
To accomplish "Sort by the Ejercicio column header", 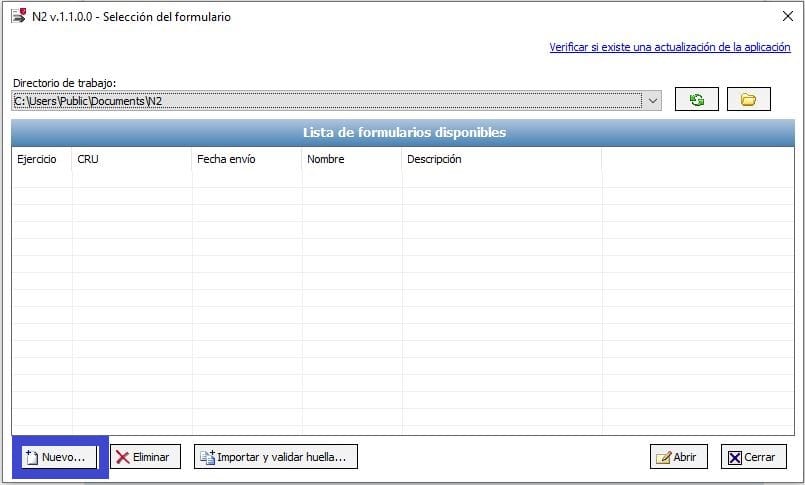I will [x=42, y=159].
